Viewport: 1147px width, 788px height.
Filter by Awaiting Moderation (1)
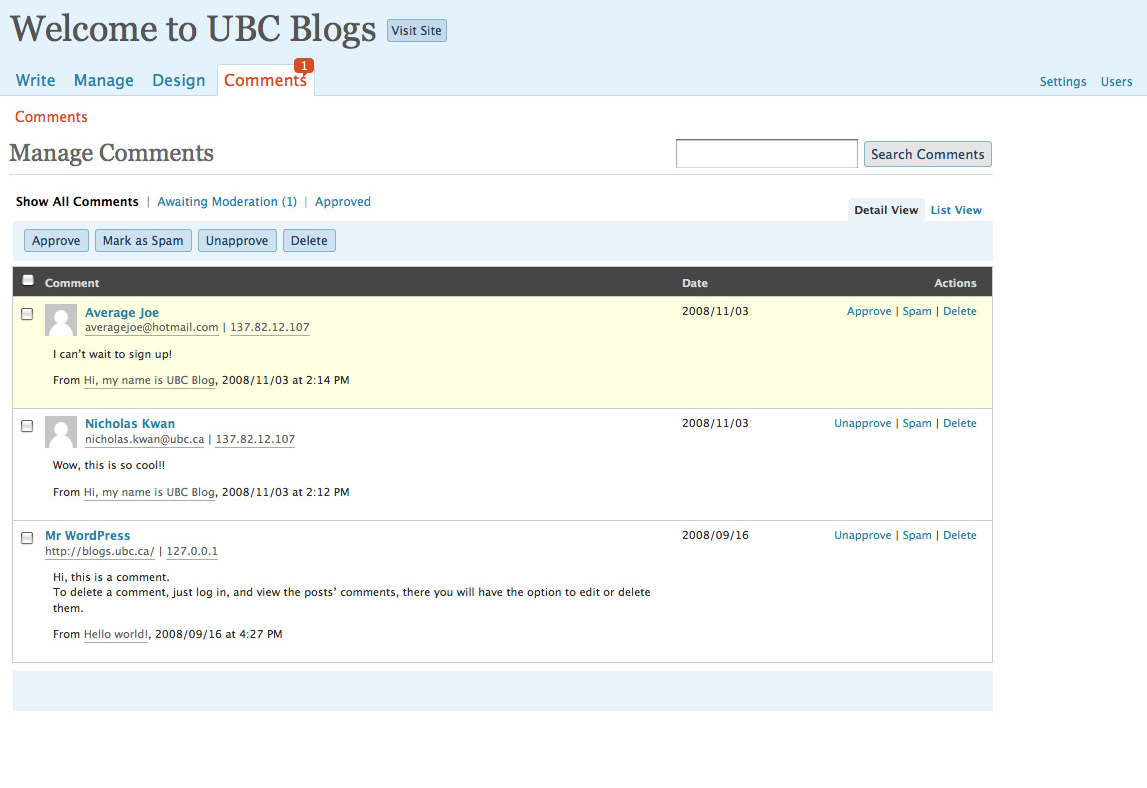[x=227, y=202]
